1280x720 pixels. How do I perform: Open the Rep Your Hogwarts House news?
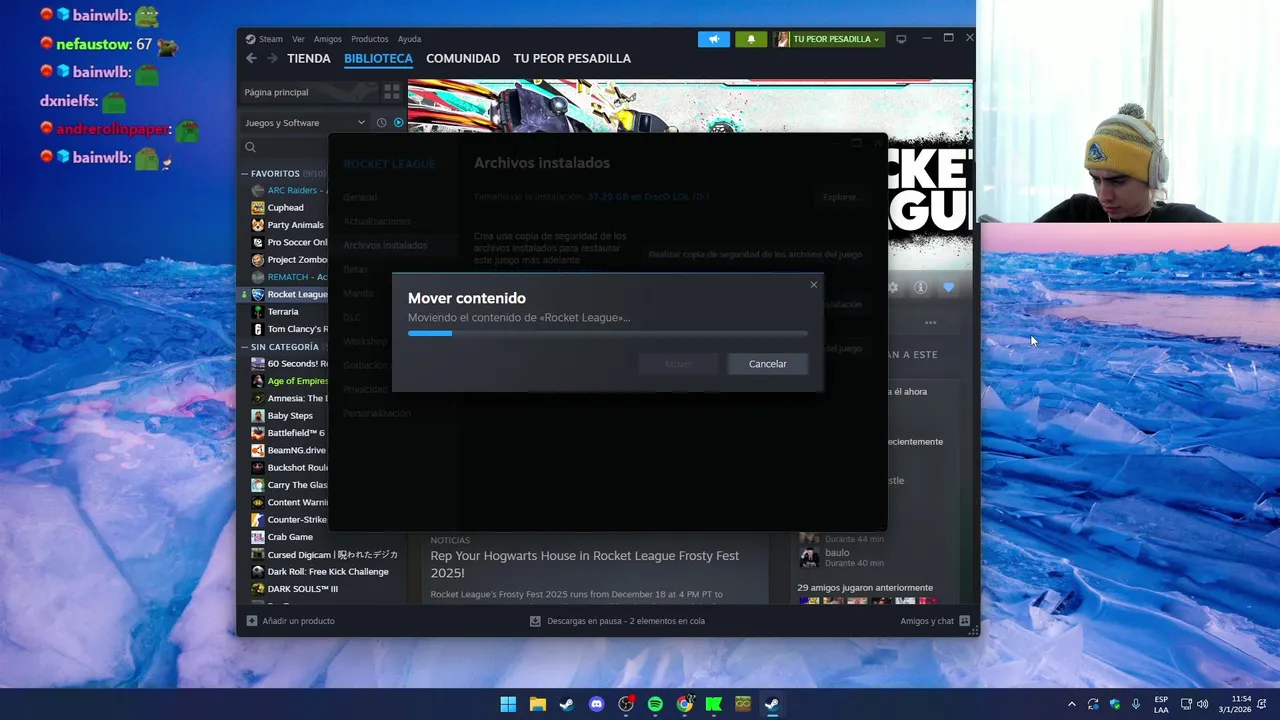pyautogui.click(x=585, y=564)
